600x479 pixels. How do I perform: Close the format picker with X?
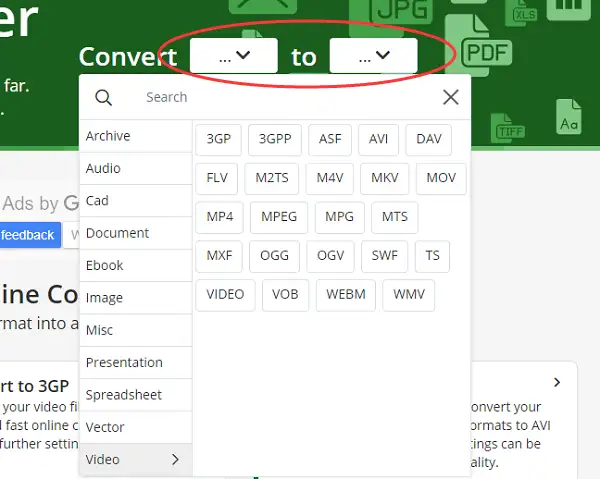pos(451,97)
